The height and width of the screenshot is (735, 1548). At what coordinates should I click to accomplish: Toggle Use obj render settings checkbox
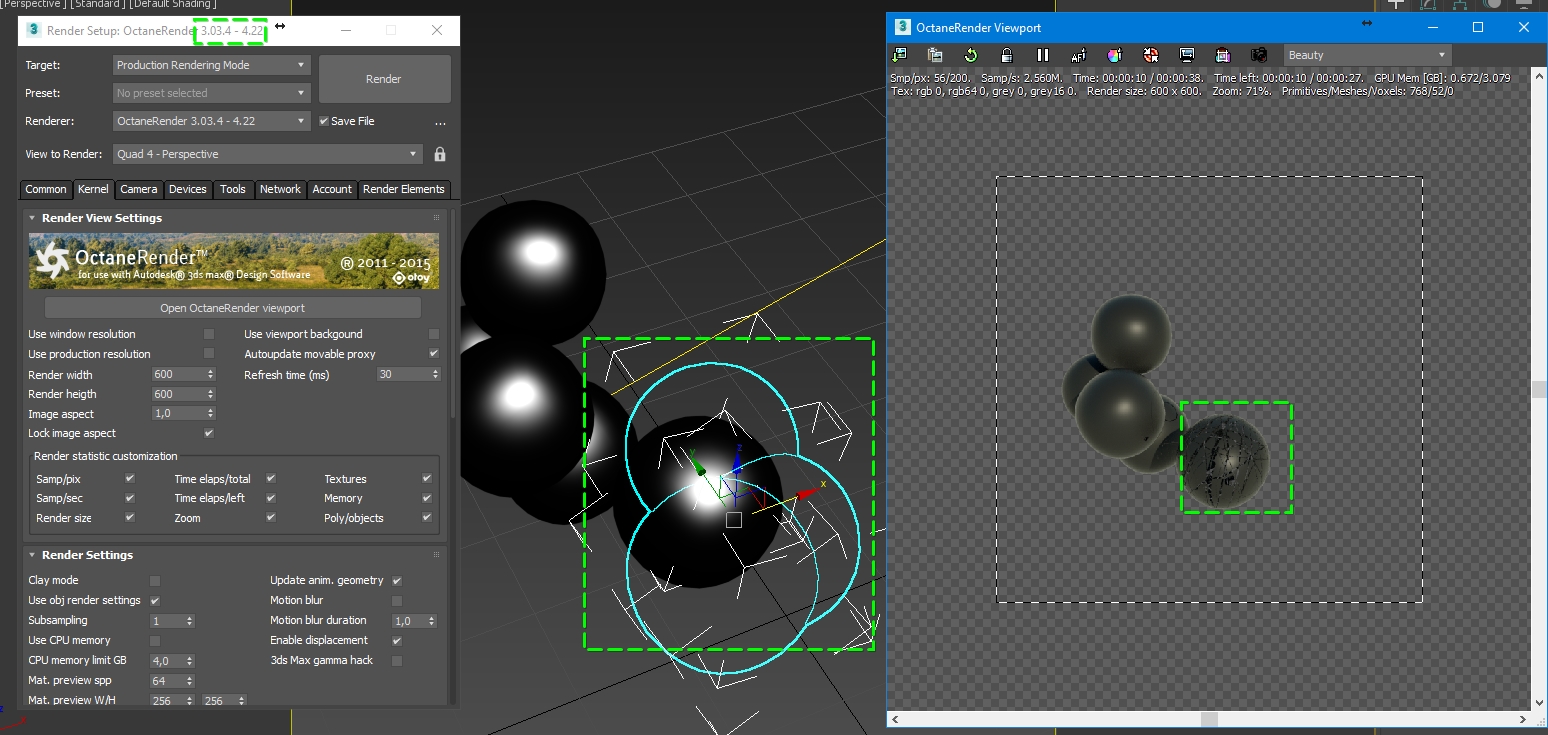[x=155, y=600]
